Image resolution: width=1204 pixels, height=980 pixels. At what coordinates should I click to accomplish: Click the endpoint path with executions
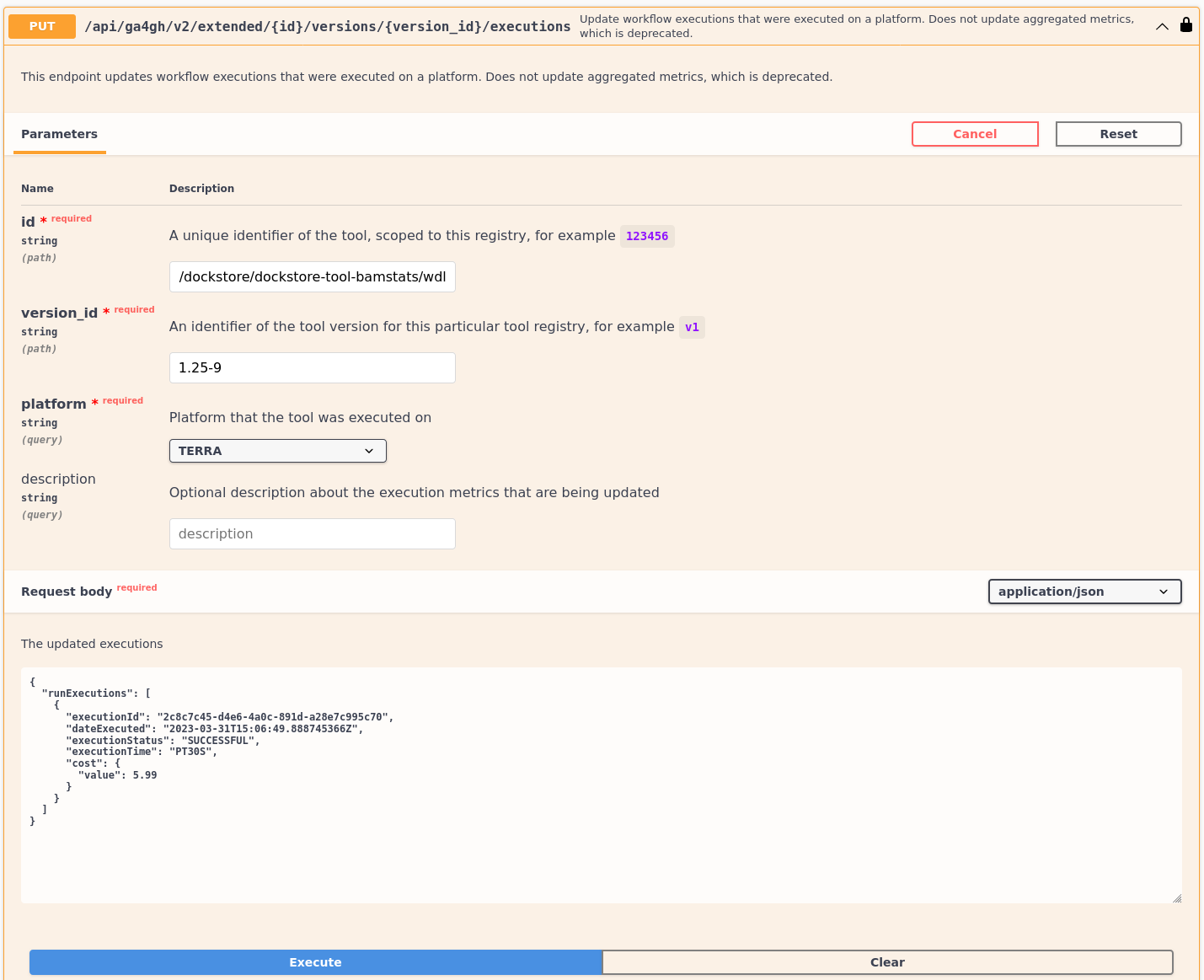[327, 26]
